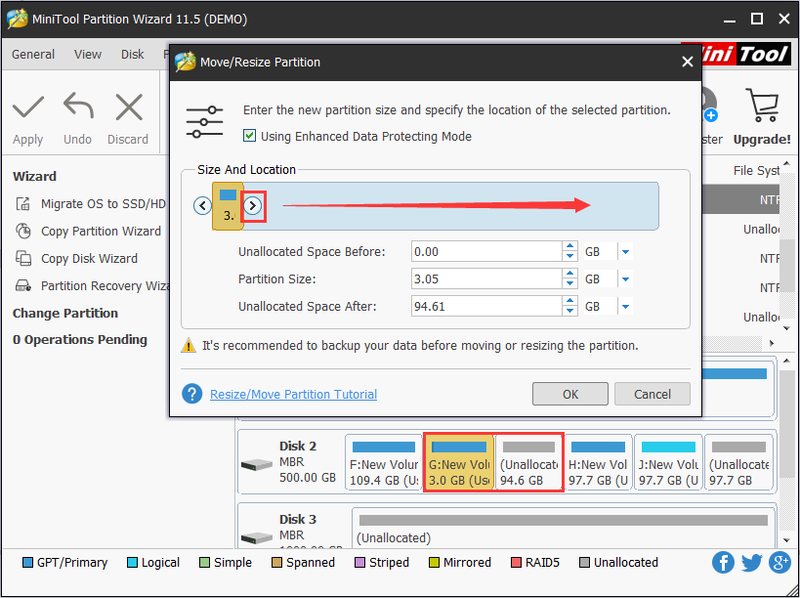This screenshot has width=800, height=598.
Task: Click the Partition Size input field
Action: pyautogui.click(x=486, y=279)
